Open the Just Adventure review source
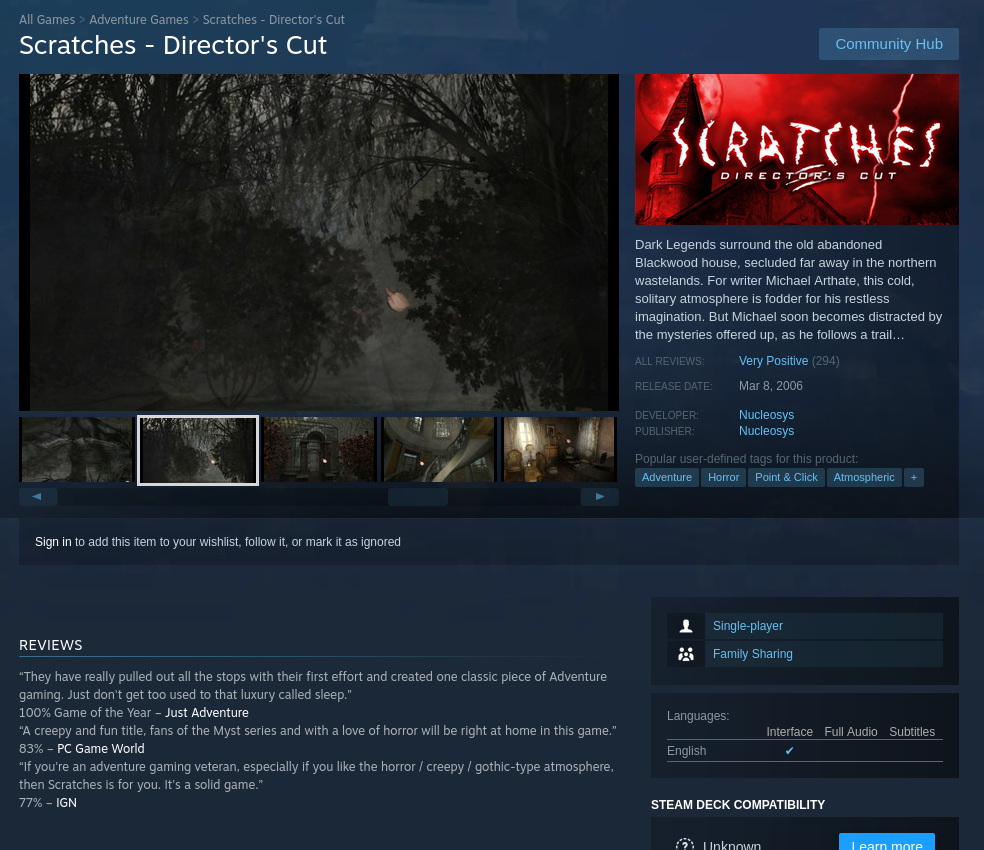Screen dimensions: 984x850 206,713
